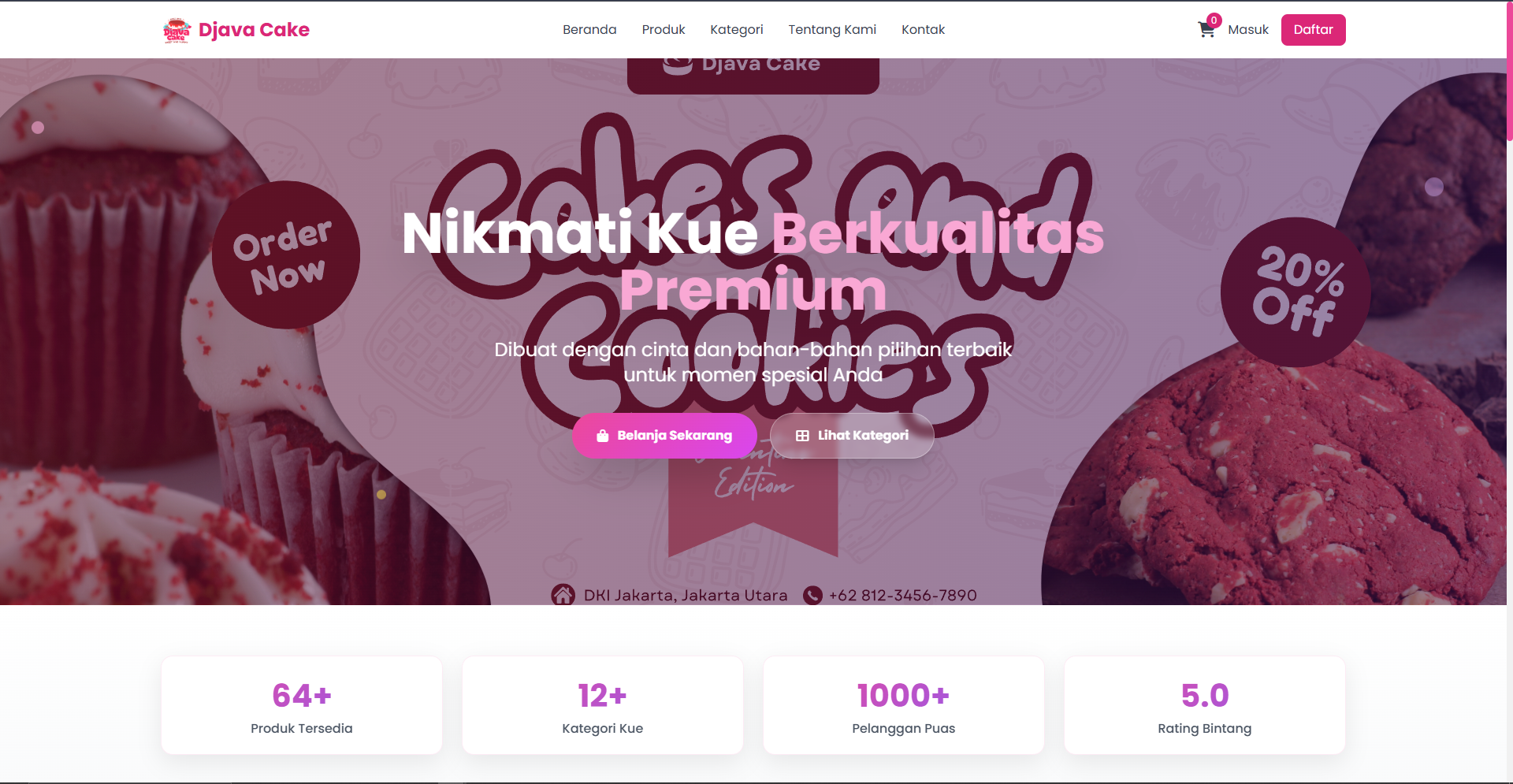
Task: Click the Daftar register button
Action: pyautogui.click(x=1314, y=30)
